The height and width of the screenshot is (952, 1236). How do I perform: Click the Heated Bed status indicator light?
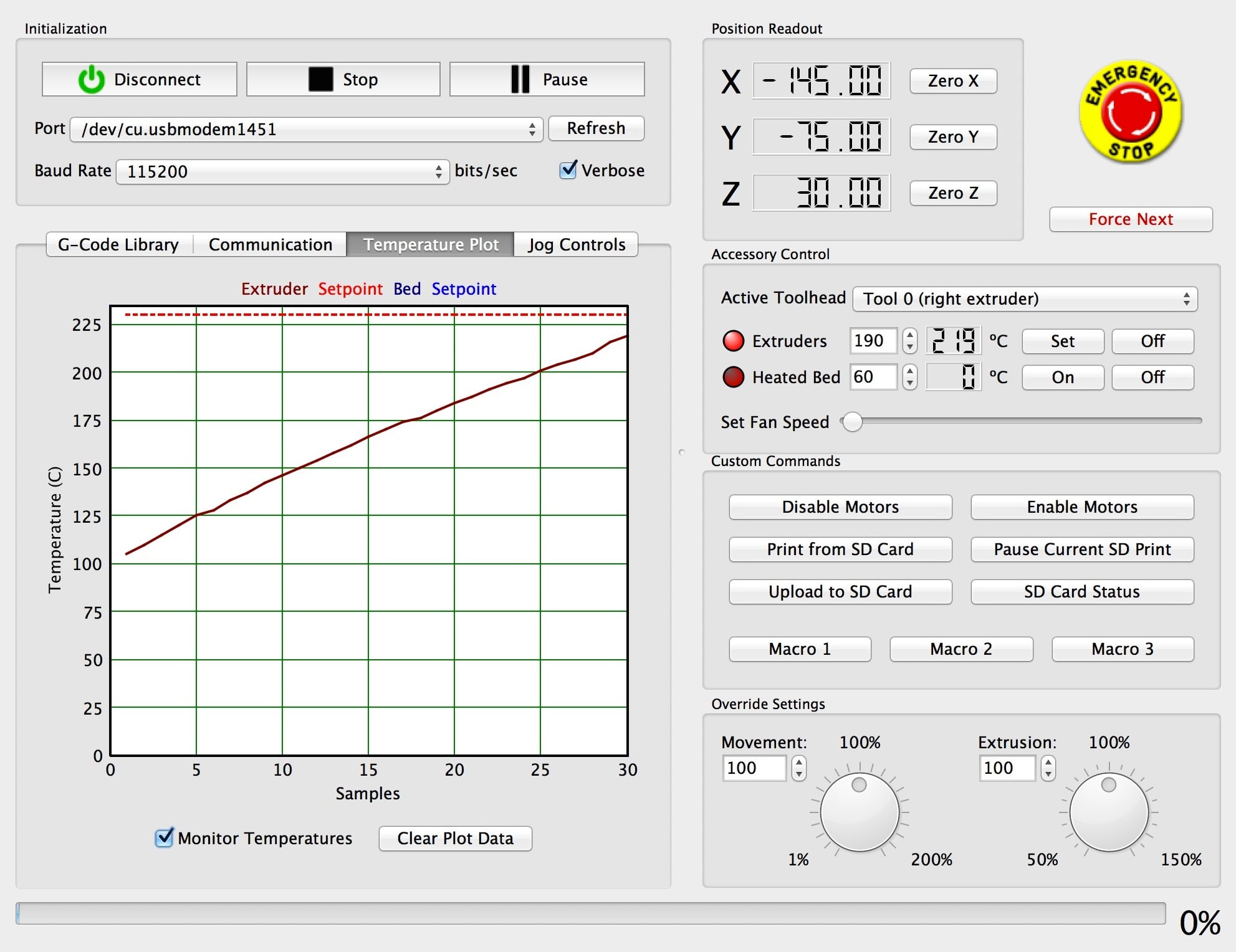[733, 377]
